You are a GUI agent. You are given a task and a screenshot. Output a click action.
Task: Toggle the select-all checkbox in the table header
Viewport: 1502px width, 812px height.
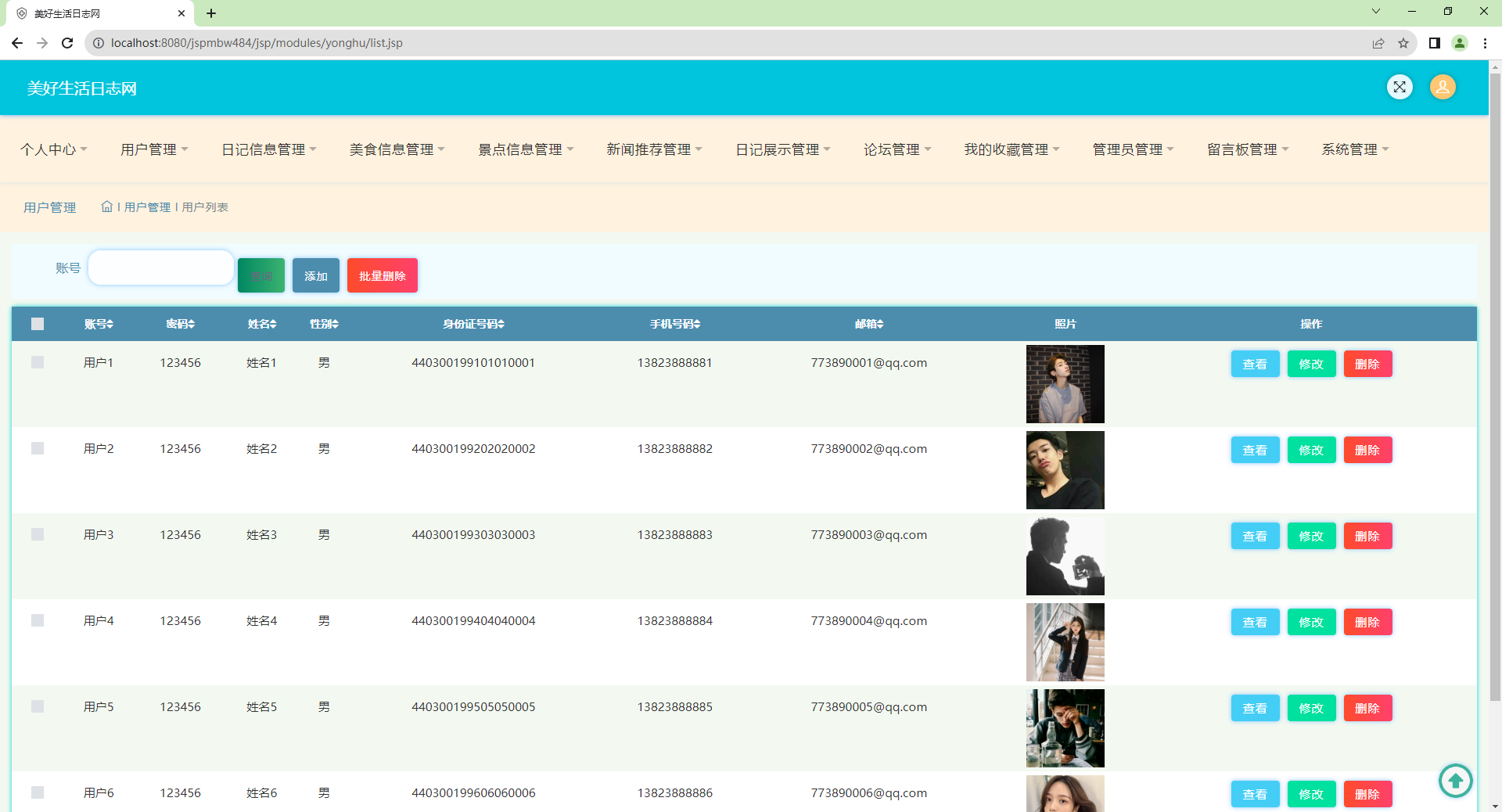(x=37, y=324)
